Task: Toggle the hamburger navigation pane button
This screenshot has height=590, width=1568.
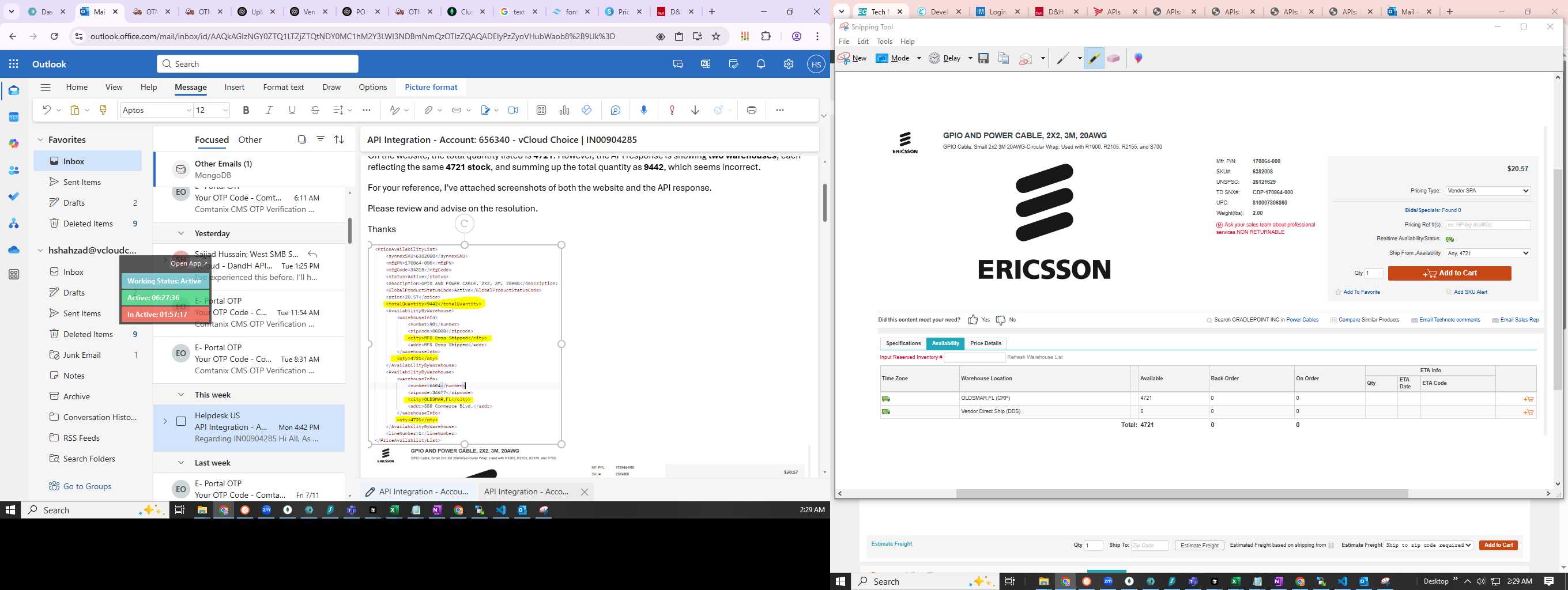Action: pyautogui.click(x=45, y=87)
